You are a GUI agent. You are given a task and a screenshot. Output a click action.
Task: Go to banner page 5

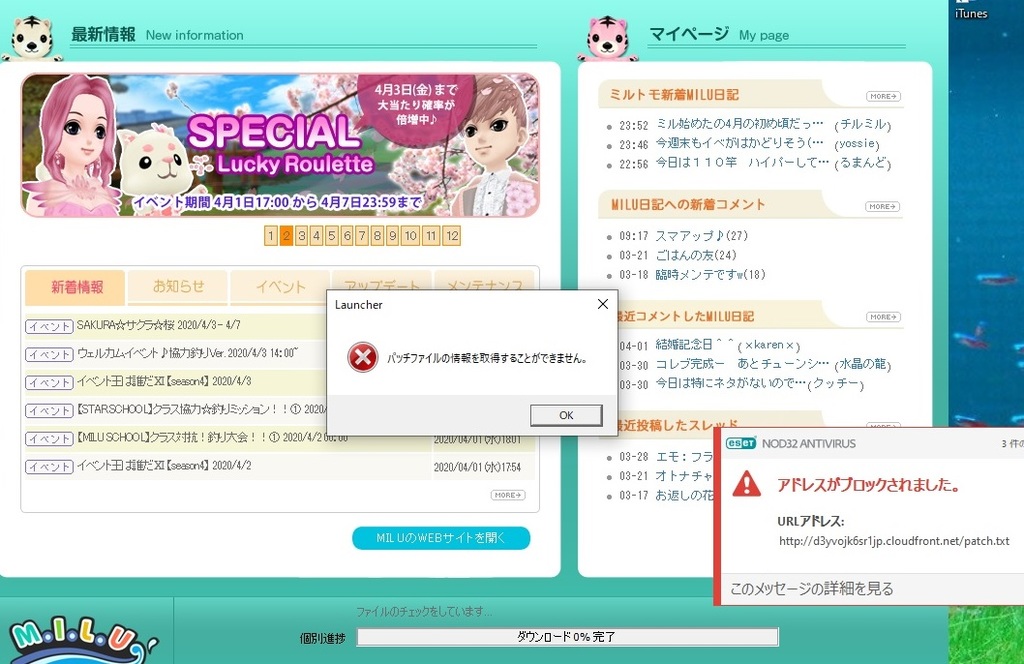332,236
